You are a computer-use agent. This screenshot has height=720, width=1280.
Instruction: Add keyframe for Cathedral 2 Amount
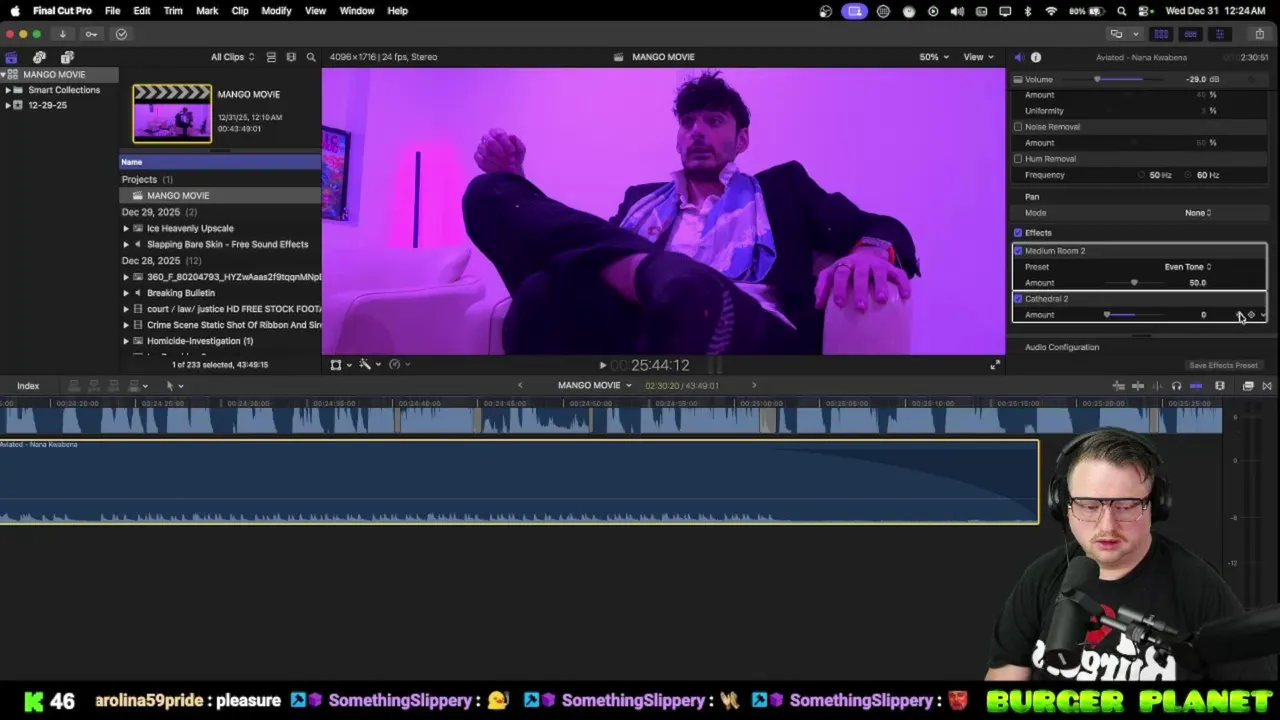[1251, 315]
